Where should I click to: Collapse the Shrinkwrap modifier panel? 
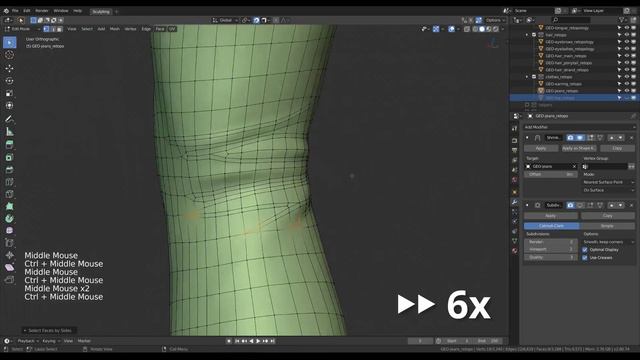pos(527,138)
